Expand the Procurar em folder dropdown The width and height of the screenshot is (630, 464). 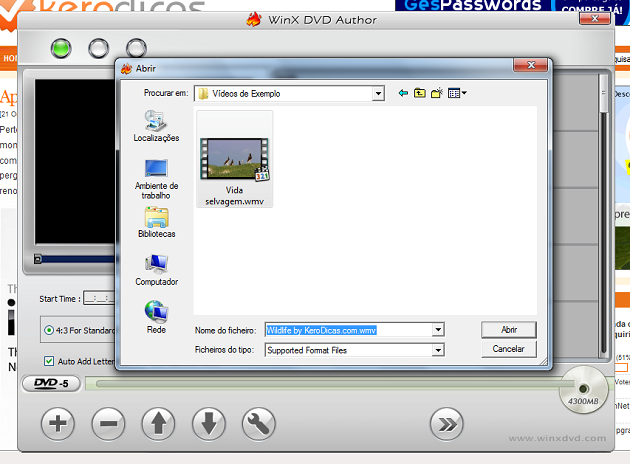(378, 94)
